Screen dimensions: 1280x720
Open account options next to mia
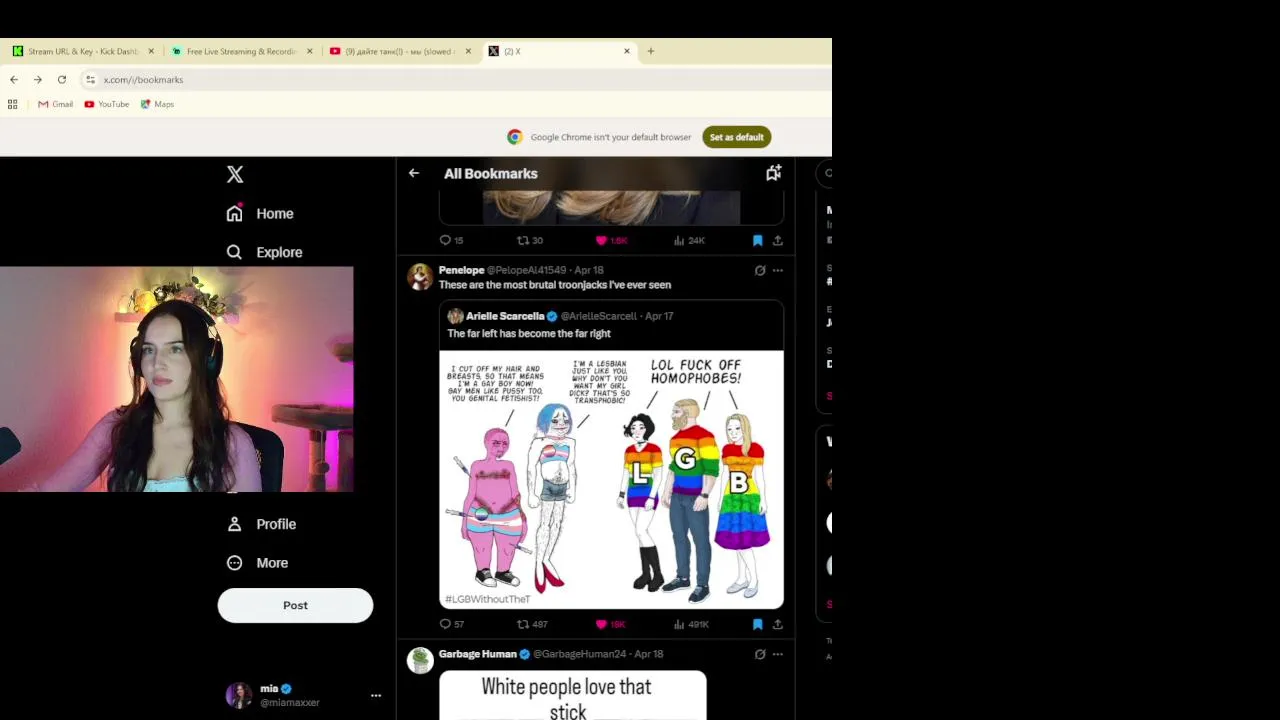376,695
